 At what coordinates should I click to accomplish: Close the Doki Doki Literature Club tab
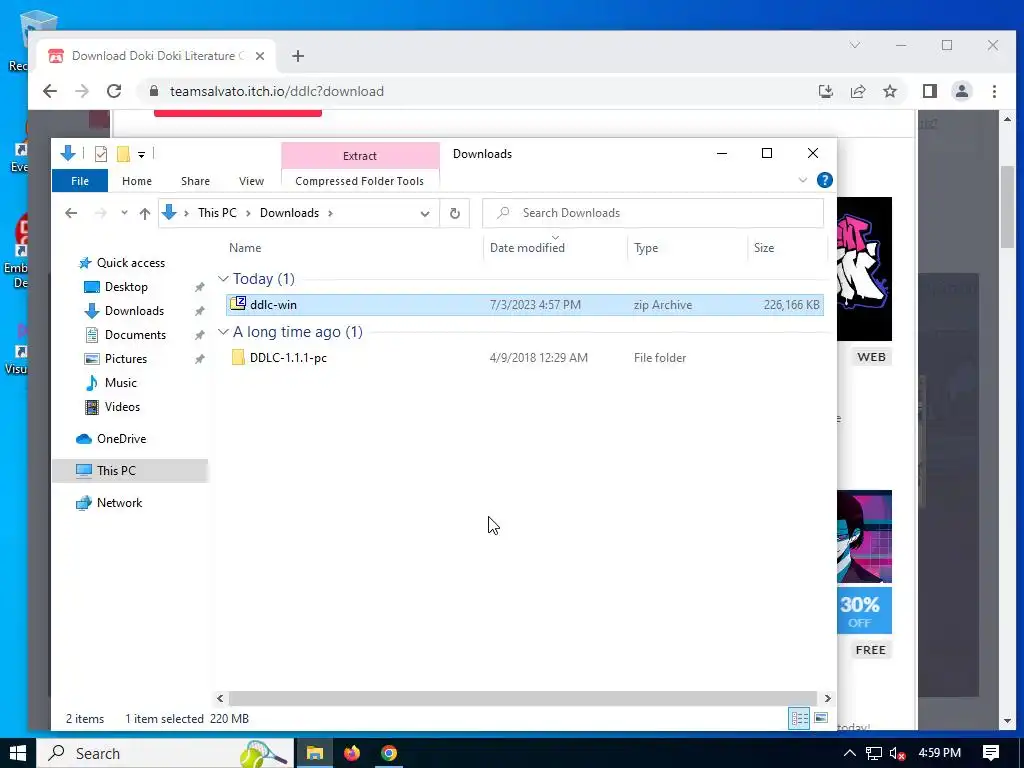click(260, 56)
